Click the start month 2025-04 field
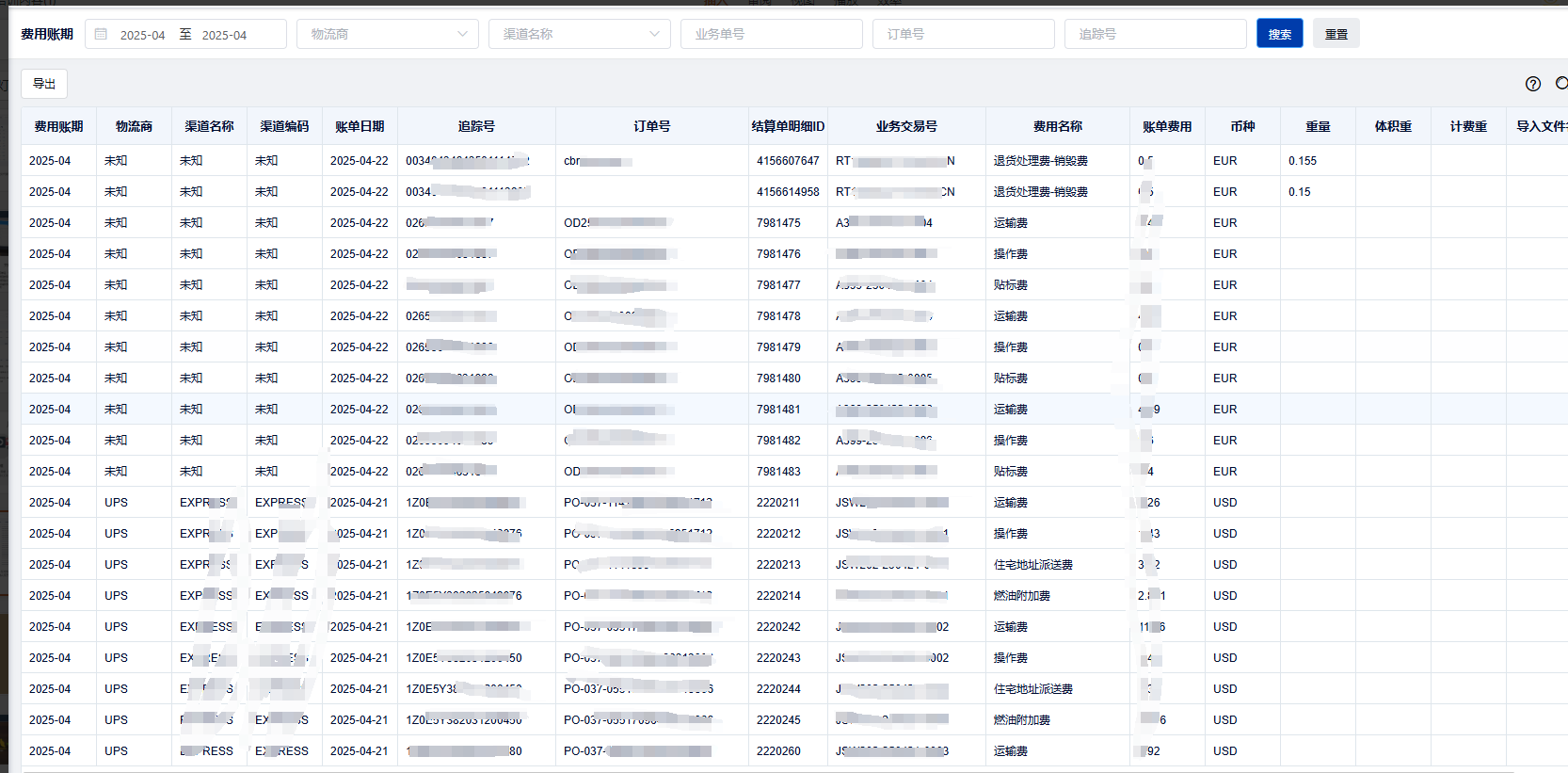 [x=142, y=35]
